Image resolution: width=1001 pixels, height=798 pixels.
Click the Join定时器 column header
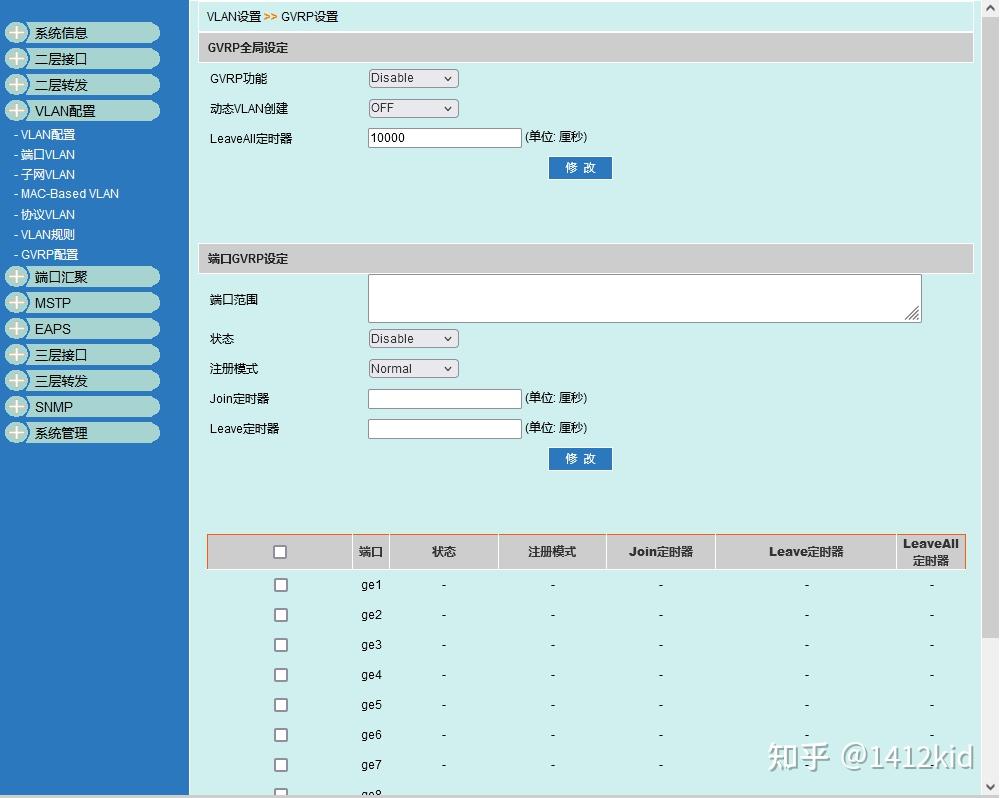click(661, 552)
